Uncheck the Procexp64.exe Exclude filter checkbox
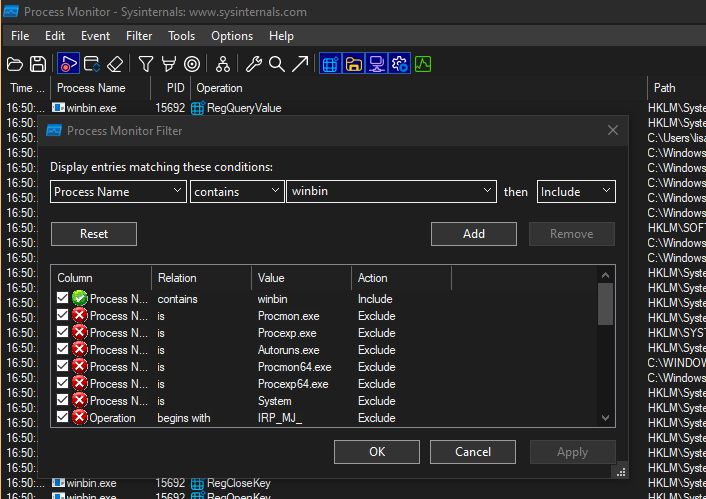Screen dimensions: 706x499 pyautogui.click(x=63, y=383)
